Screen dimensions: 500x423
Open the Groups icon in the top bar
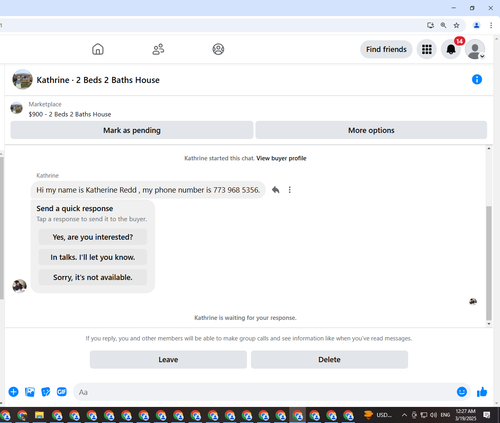[218, 49]
